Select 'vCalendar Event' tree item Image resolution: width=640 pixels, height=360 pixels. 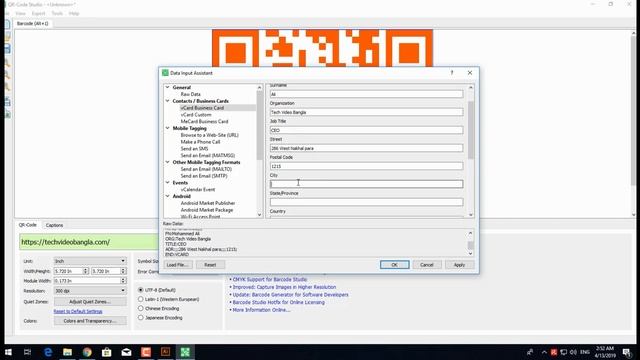click(x=198, y=189)
